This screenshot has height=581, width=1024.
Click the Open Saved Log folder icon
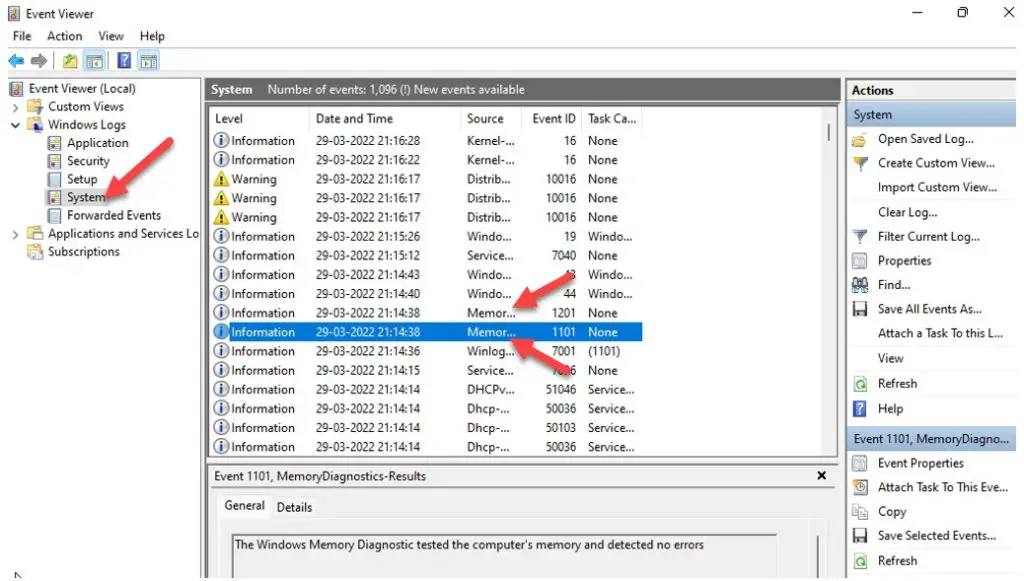click(x=860, y=139)
